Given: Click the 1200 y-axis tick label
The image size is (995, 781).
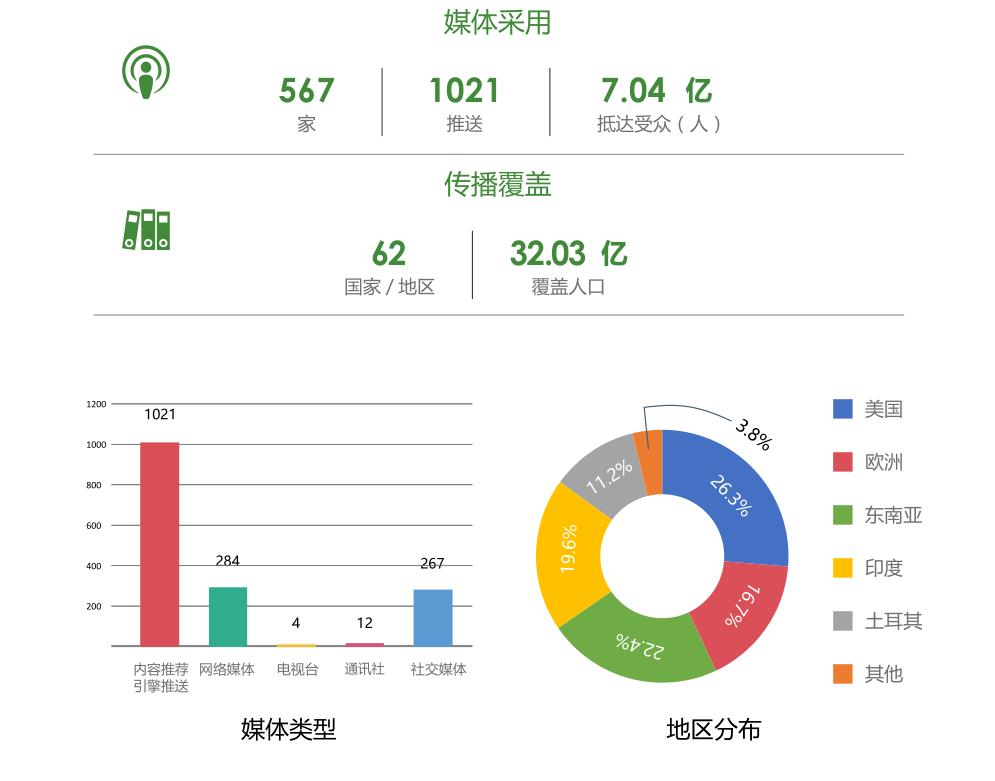Looking at the screenshot, I should [96, 404].
